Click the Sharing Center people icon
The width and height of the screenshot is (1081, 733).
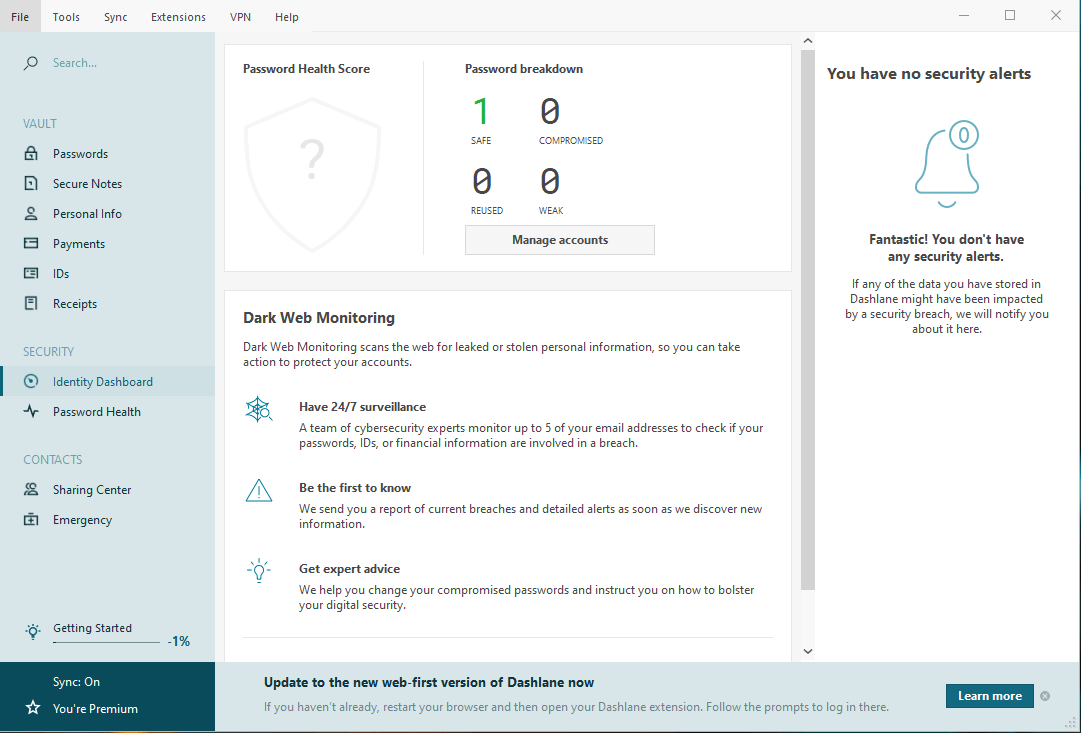coord(31,490)
